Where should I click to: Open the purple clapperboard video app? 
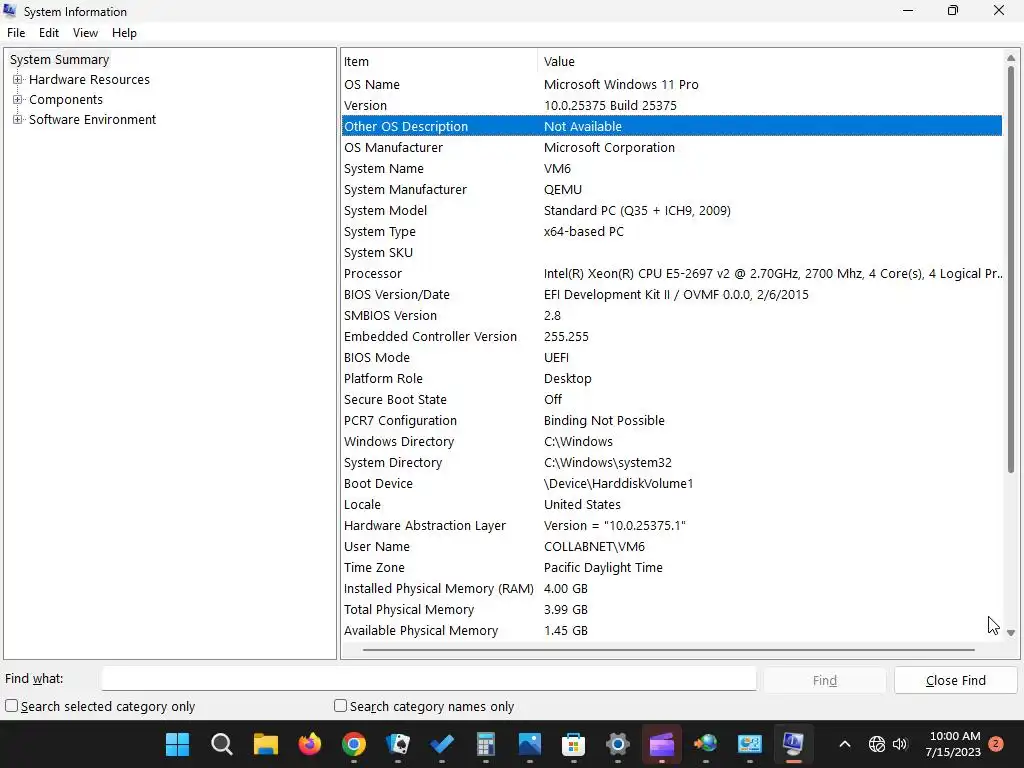[x=662, y=744]
